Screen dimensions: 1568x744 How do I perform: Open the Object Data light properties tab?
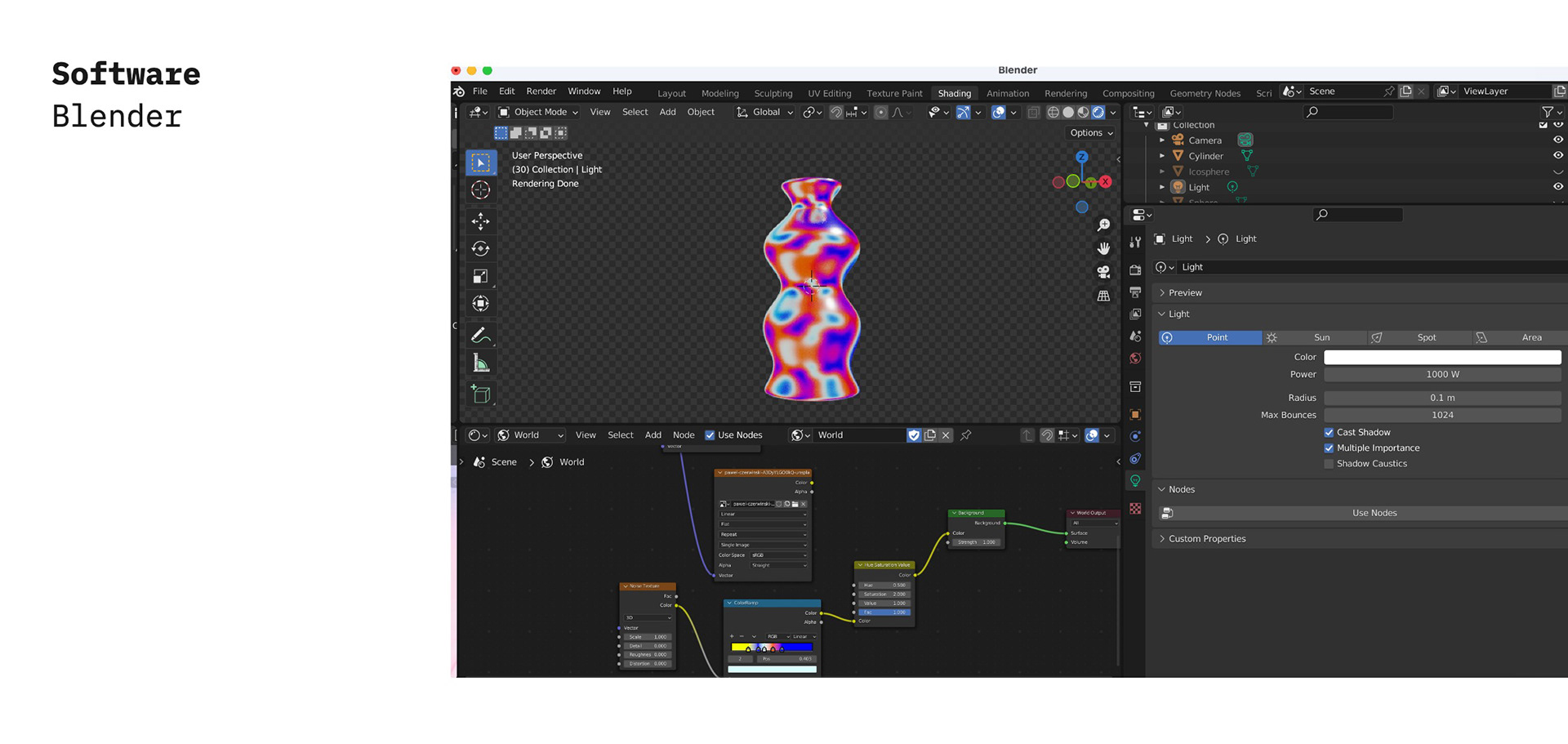click(x=1135, y=481)
